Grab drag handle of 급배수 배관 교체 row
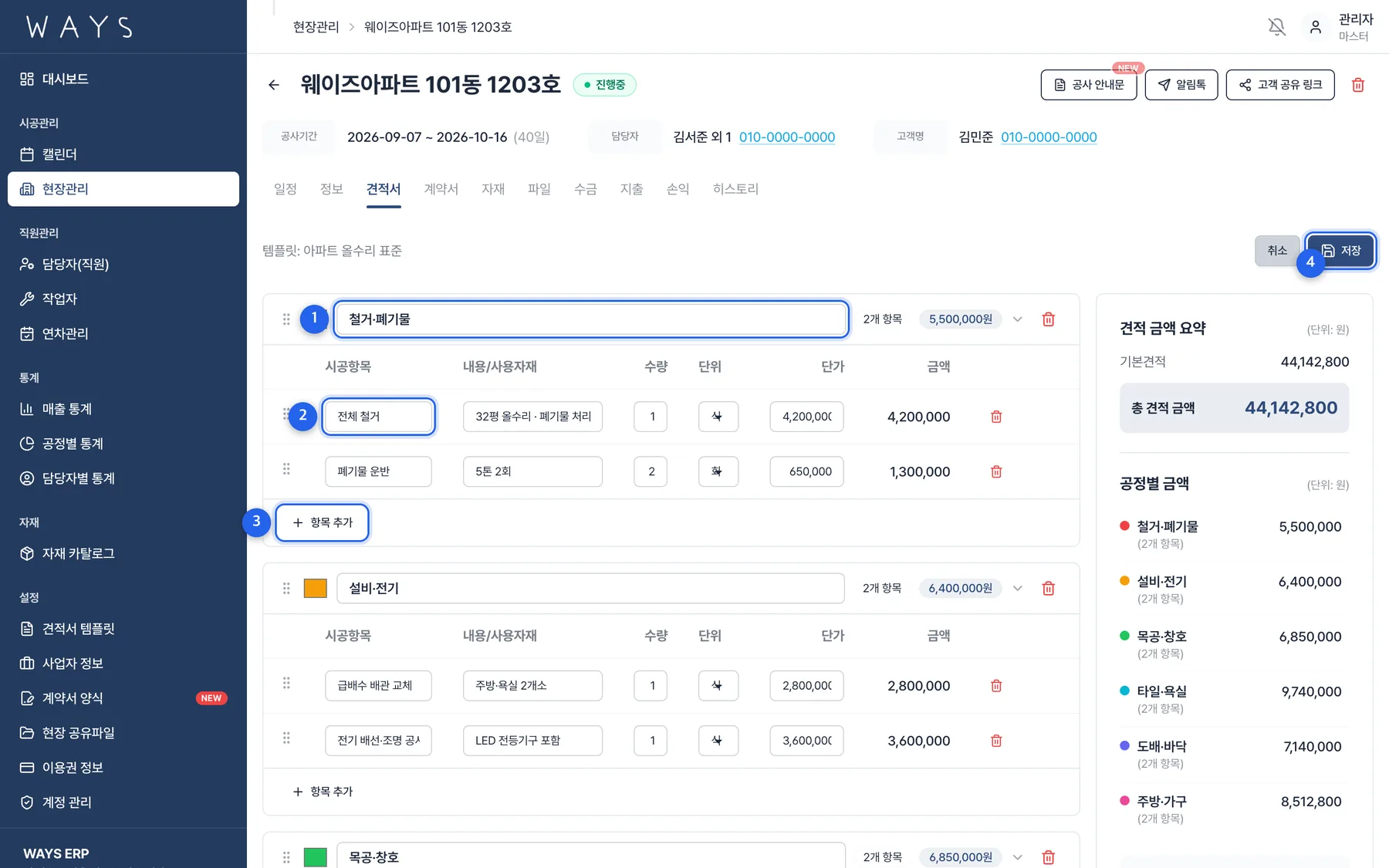Viewport: 1389px width, 868px height. [x=286, y=684]
